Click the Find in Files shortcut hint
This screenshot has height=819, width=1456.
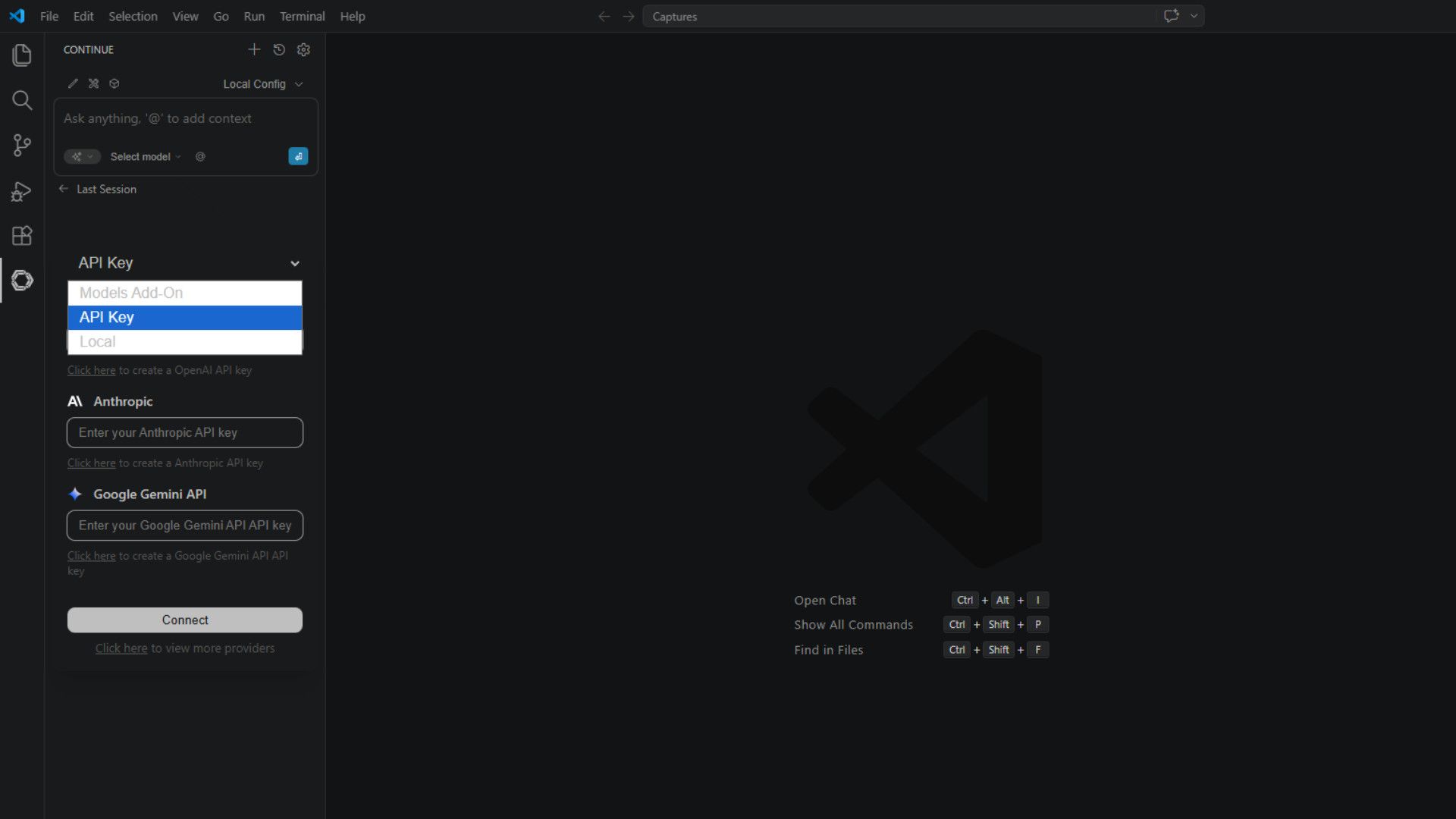click(828, 650)
